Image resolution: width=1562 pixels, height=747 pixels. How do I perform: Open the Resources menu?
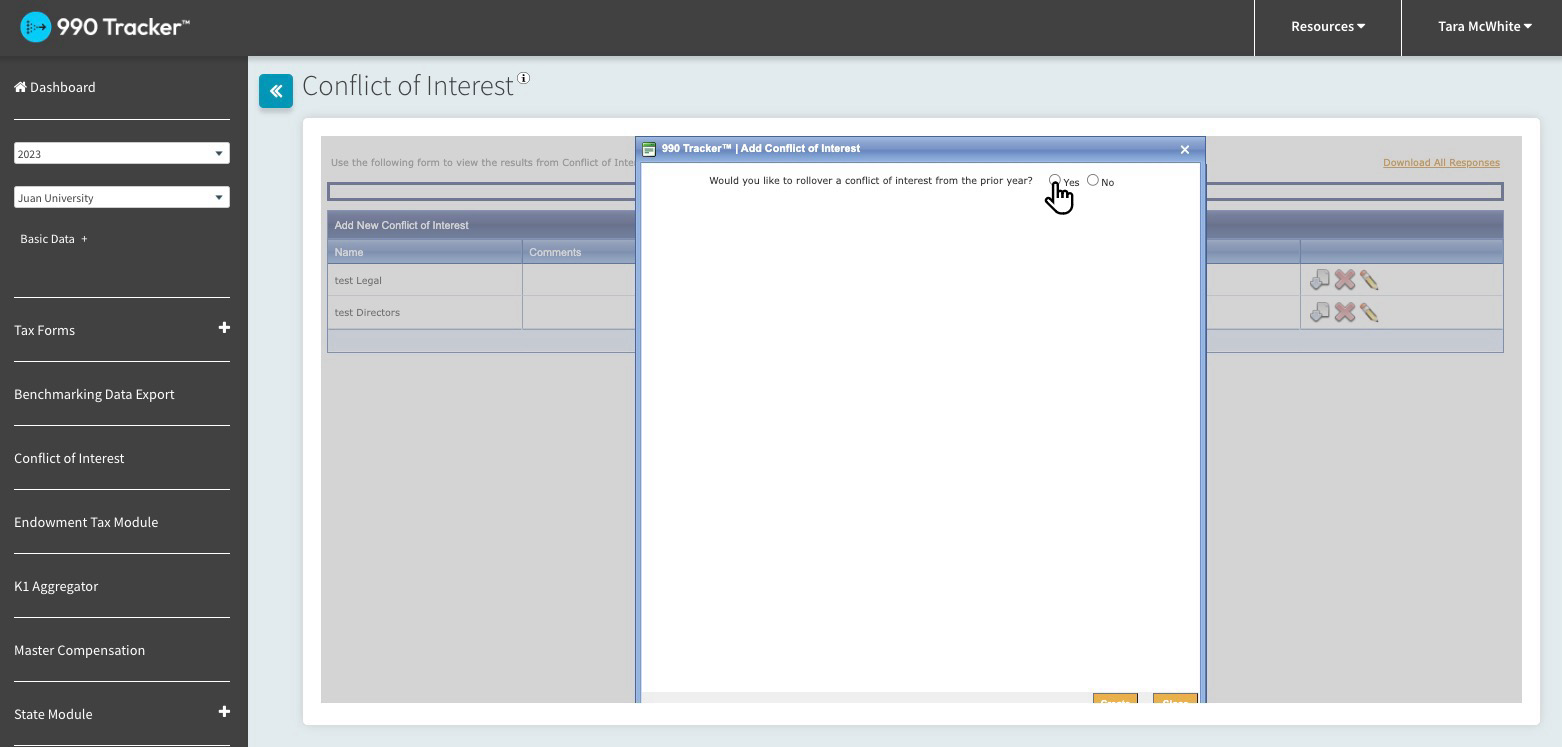tap(1327, 27)
